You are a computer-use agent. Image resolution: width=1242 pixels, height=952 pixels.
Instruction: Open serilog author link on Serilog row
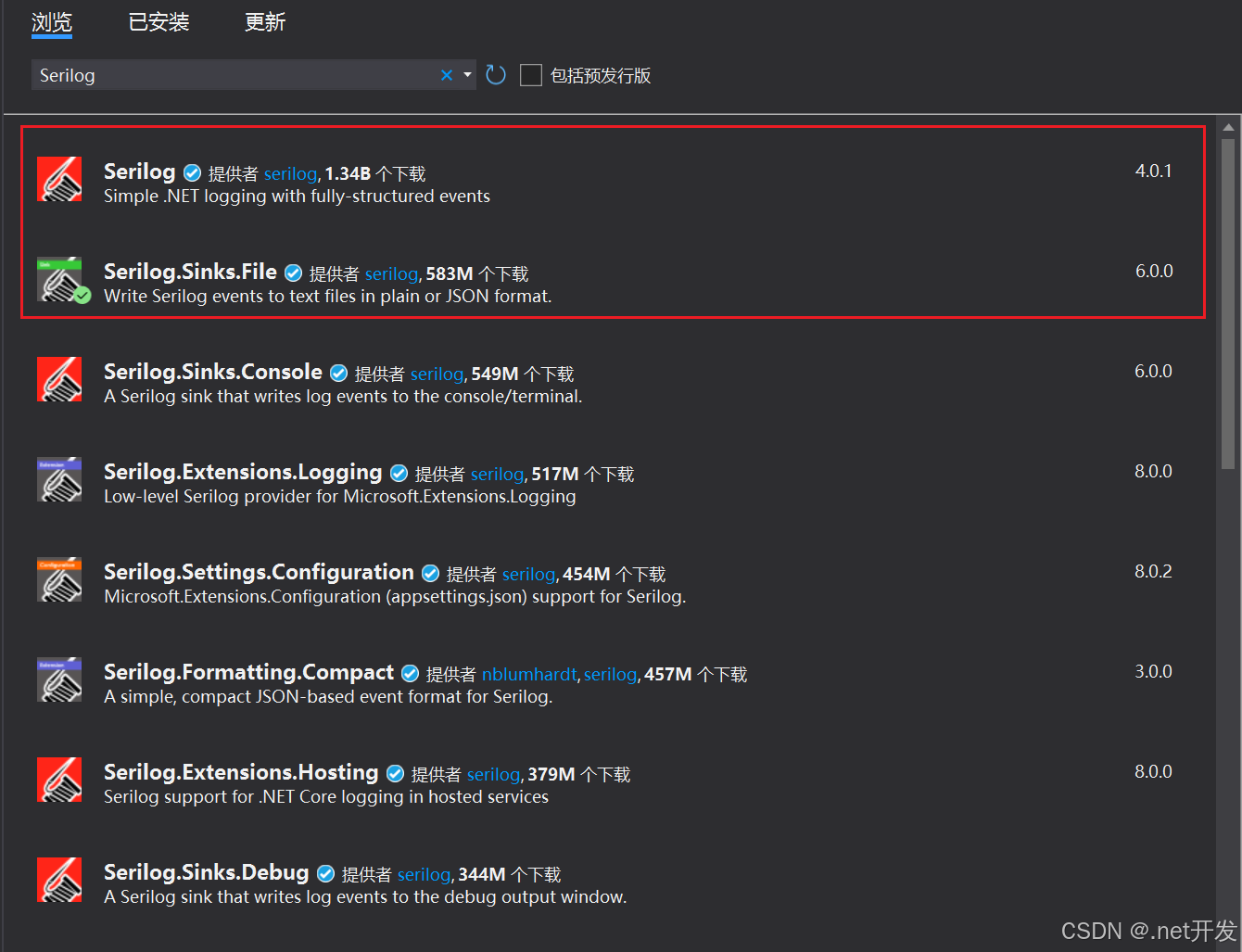(x=290, y=173)
